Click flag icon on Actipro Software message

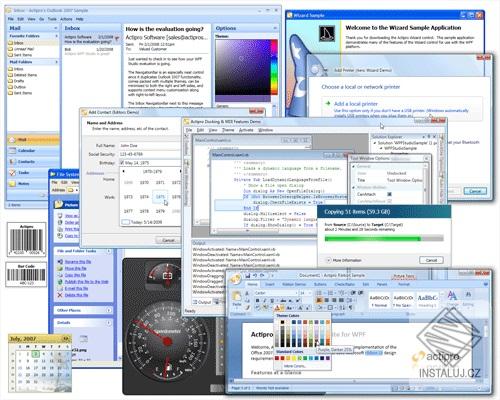pyautogui.click(x=117, y=39)
